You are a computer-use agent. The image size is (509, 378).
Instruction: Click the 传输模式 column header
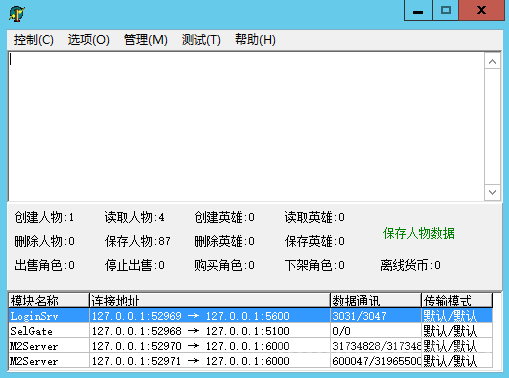point(457,301)
